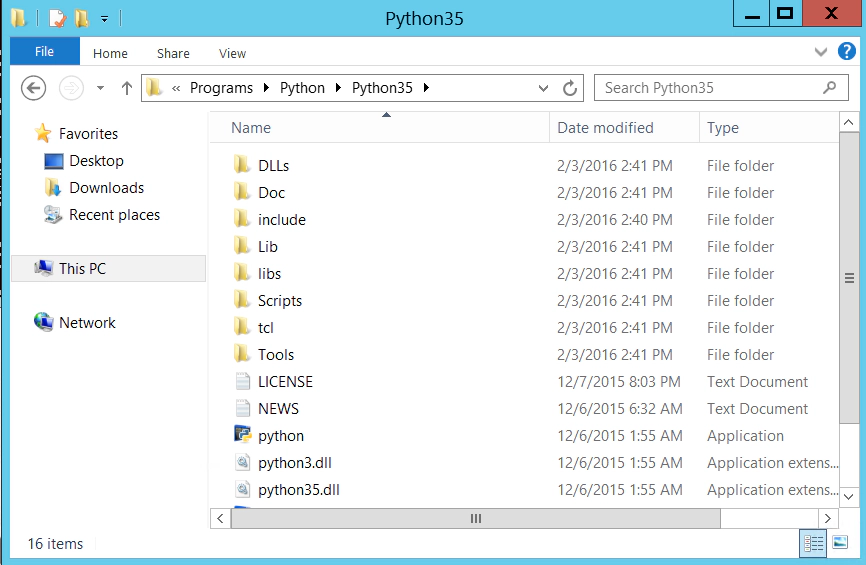Expand the arrow after Programs breadcrumb
The width and height of the screenshot is (866, 565).
click(x=266, y=88)
